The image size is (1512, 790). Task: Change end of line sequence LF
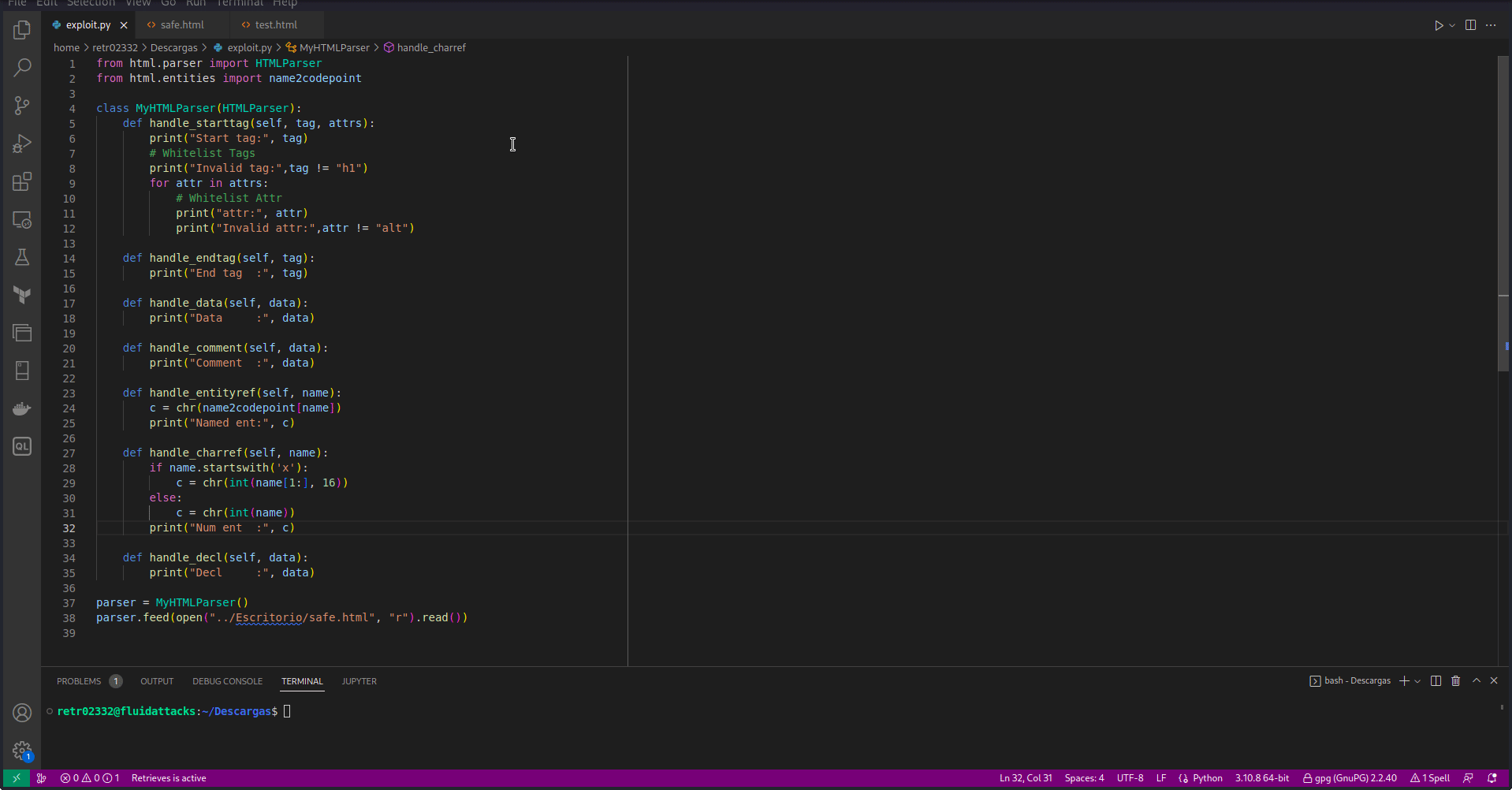coord(1161,778)
